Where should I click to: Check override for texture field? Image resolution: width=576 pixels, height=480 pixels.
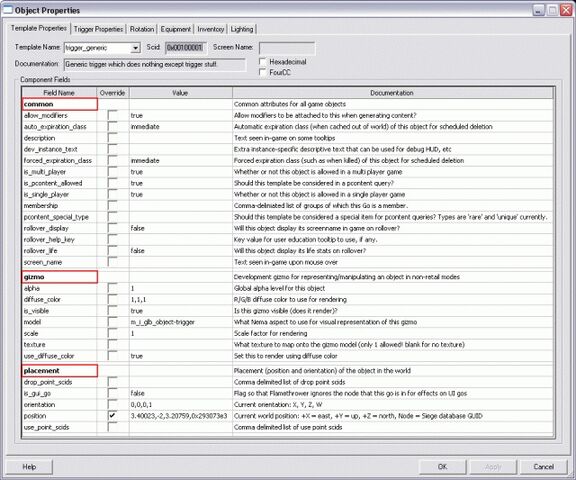click(x=112, y=344)
